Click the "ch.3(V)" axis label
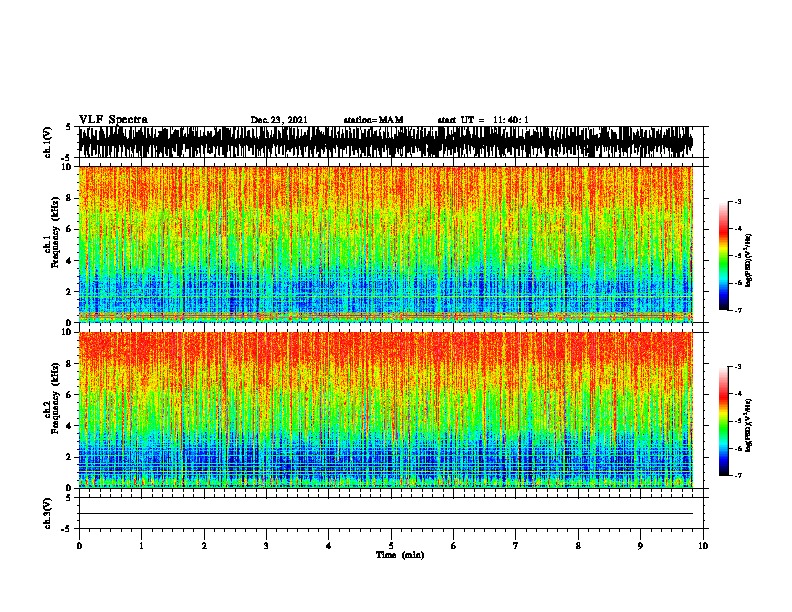Screen dimensions: 792x612 click(x=47, y=513)
